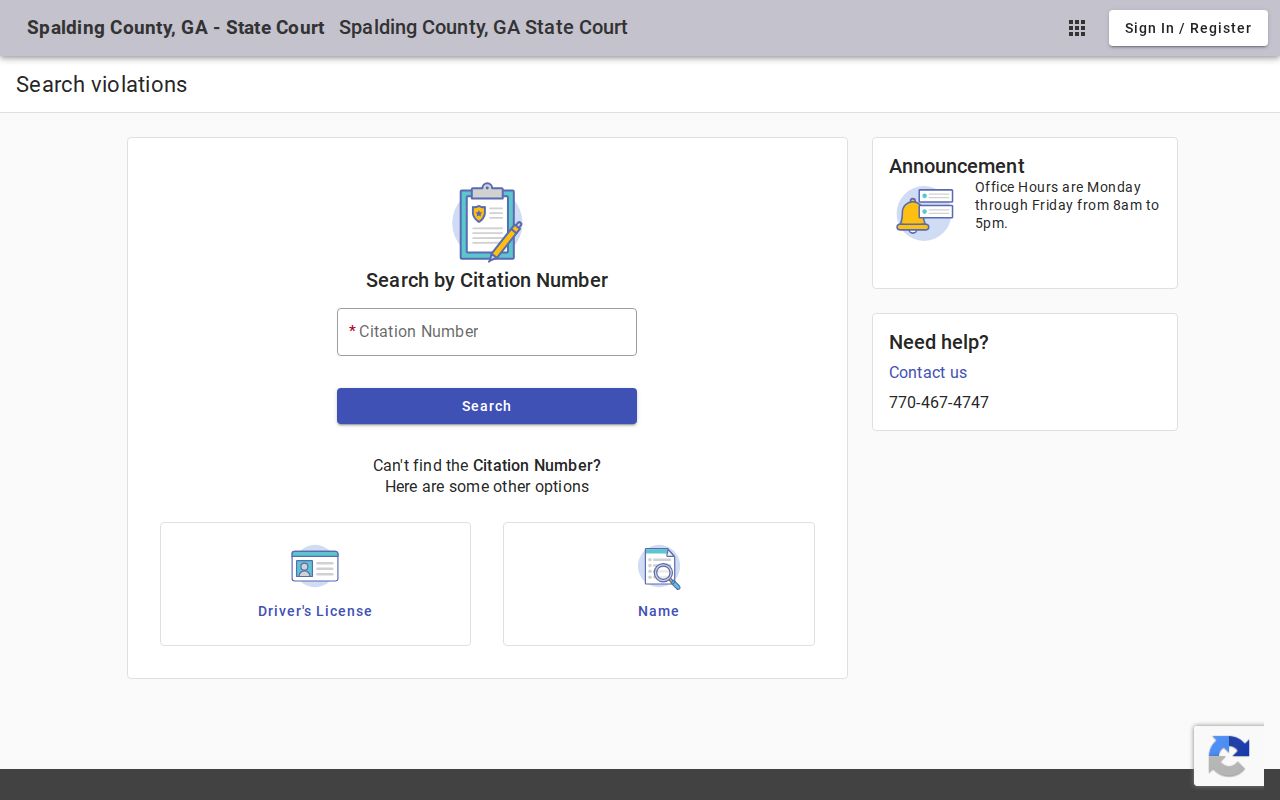This screenshot has height=800, width=1280.
Task: Click the Name search document icon
Action: (659, 567)
